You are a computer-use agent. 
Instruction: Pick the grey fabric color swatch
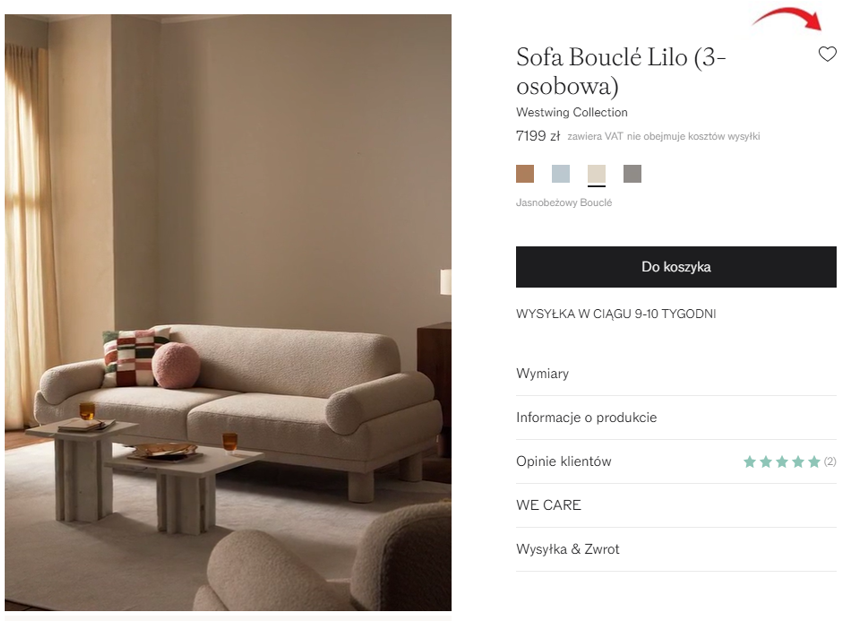(x=632, y=174)
